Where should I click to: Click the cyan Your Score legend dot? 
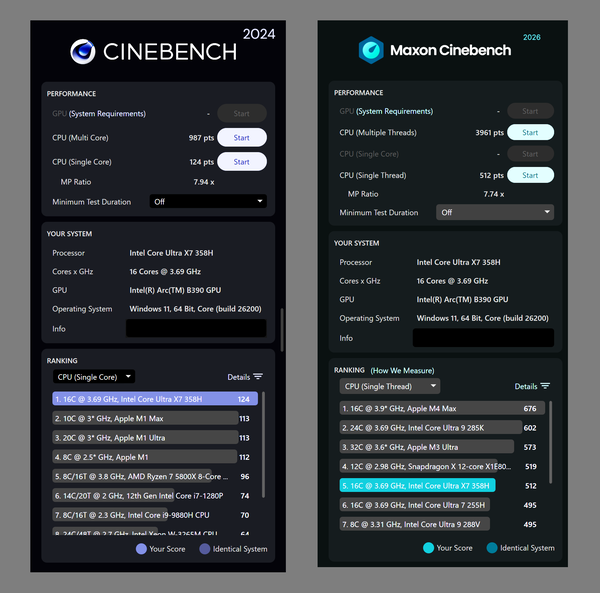point(429,548)
